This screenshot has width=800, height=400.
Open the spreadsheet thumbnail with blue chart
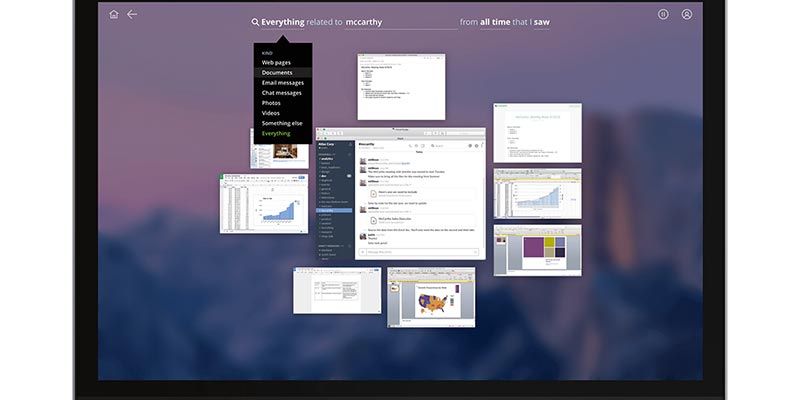tap(263, 205)
